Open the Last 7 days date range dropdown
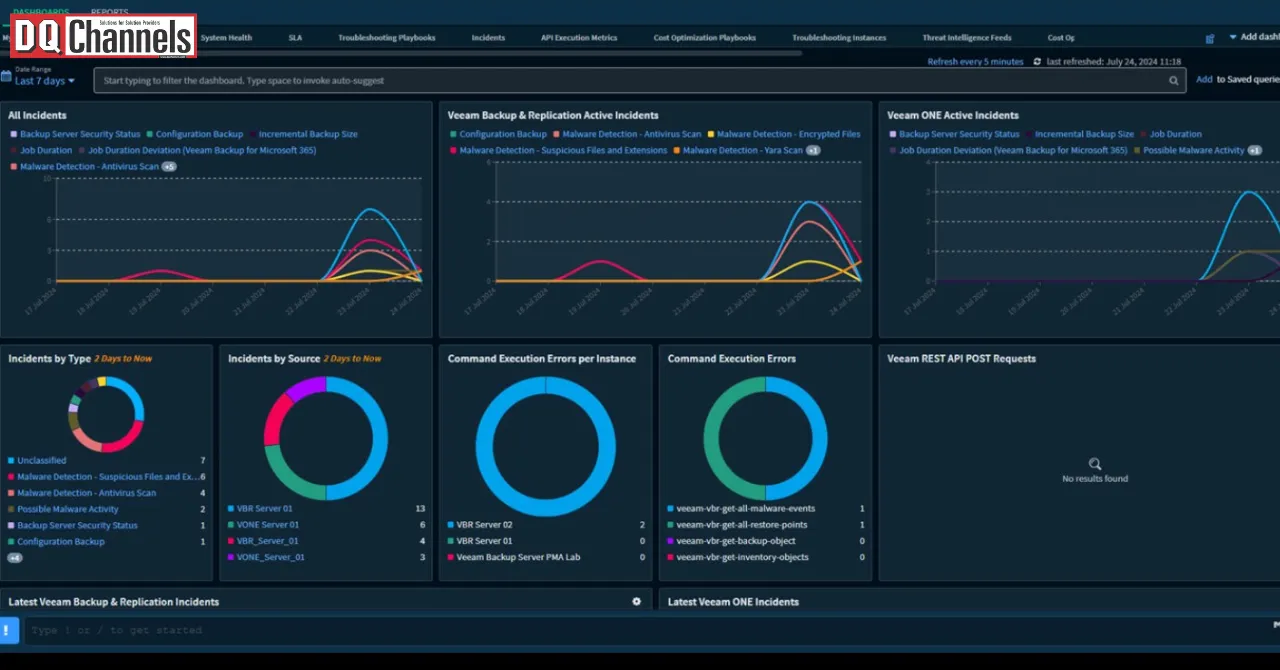Viewport: 1280px width, 670px height. [x=44, y=81]
